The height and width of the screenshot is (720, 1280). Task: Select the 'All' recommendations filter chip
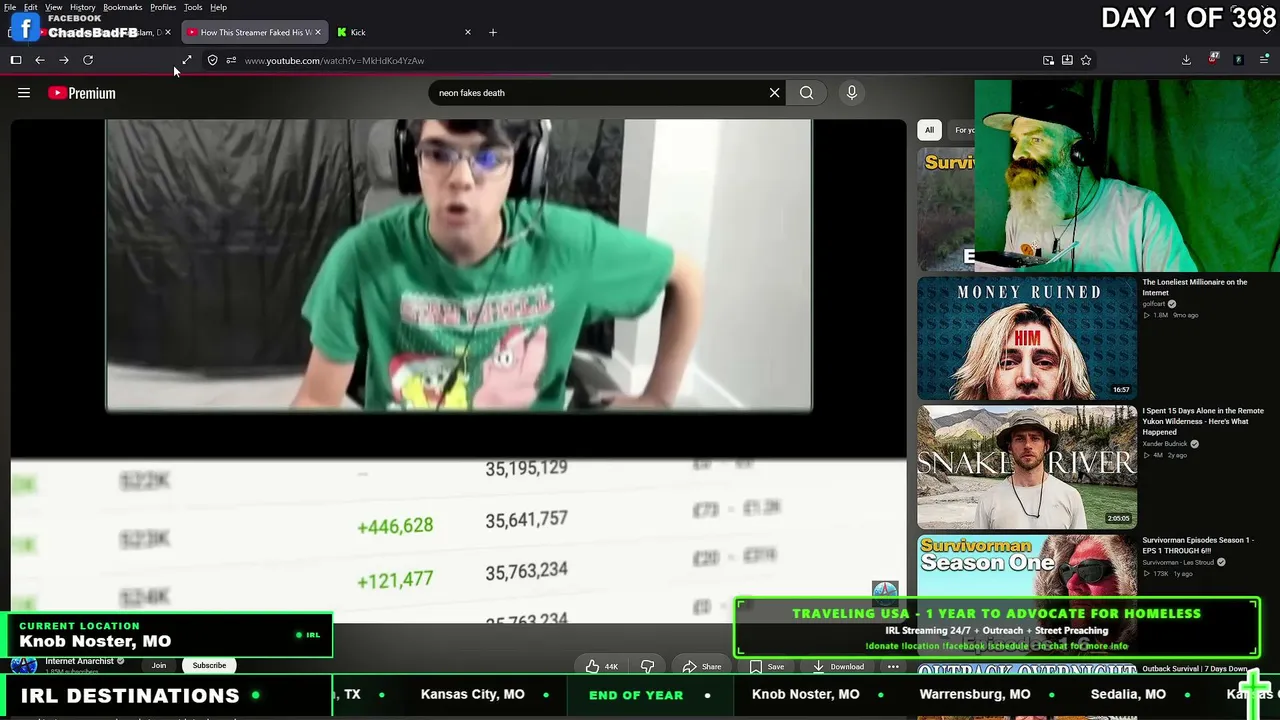point(929,130)
